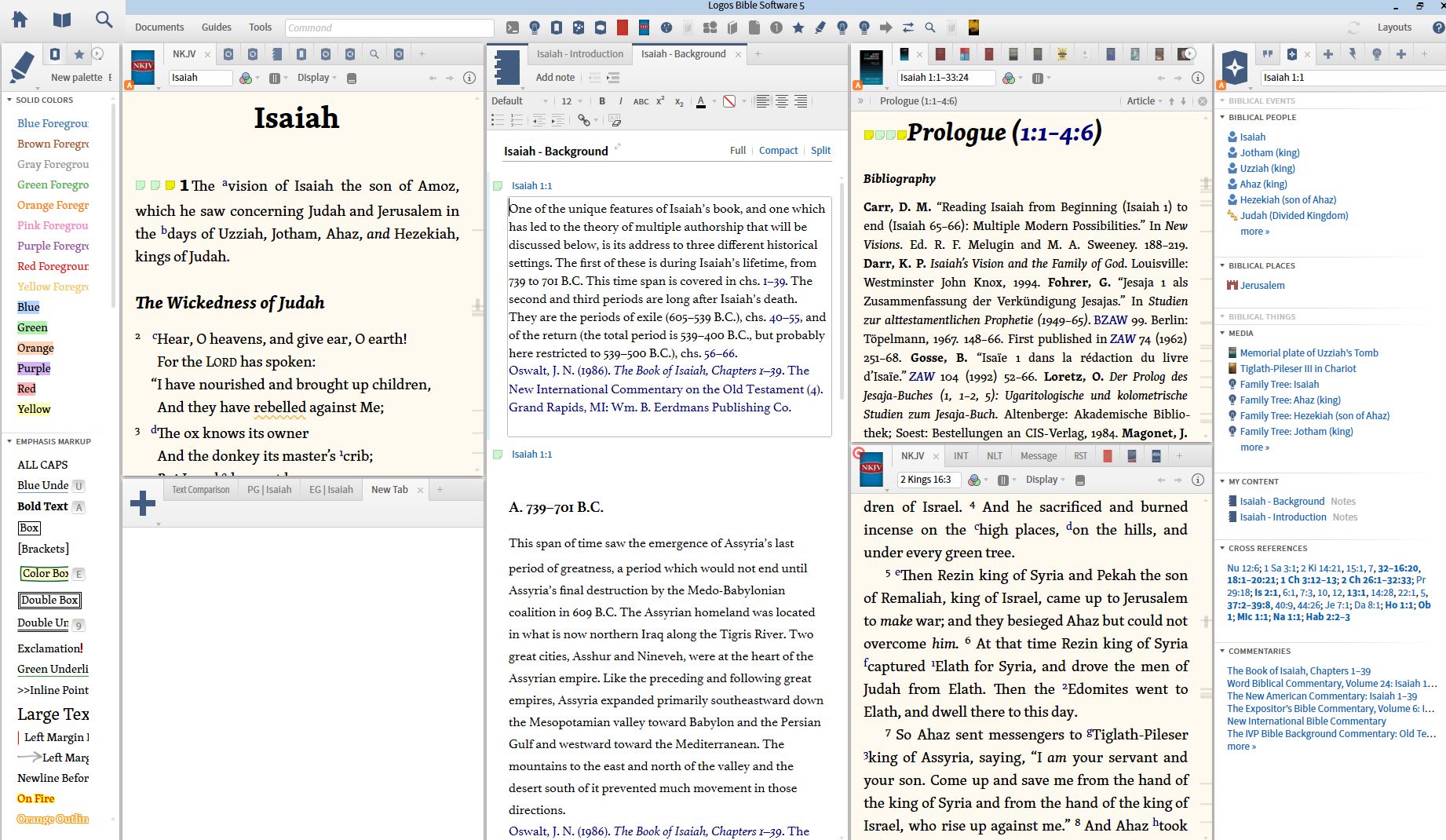Toggle numbered list formatting
The width and height of the screenshot is (1446, 840).
pos(517,120)
